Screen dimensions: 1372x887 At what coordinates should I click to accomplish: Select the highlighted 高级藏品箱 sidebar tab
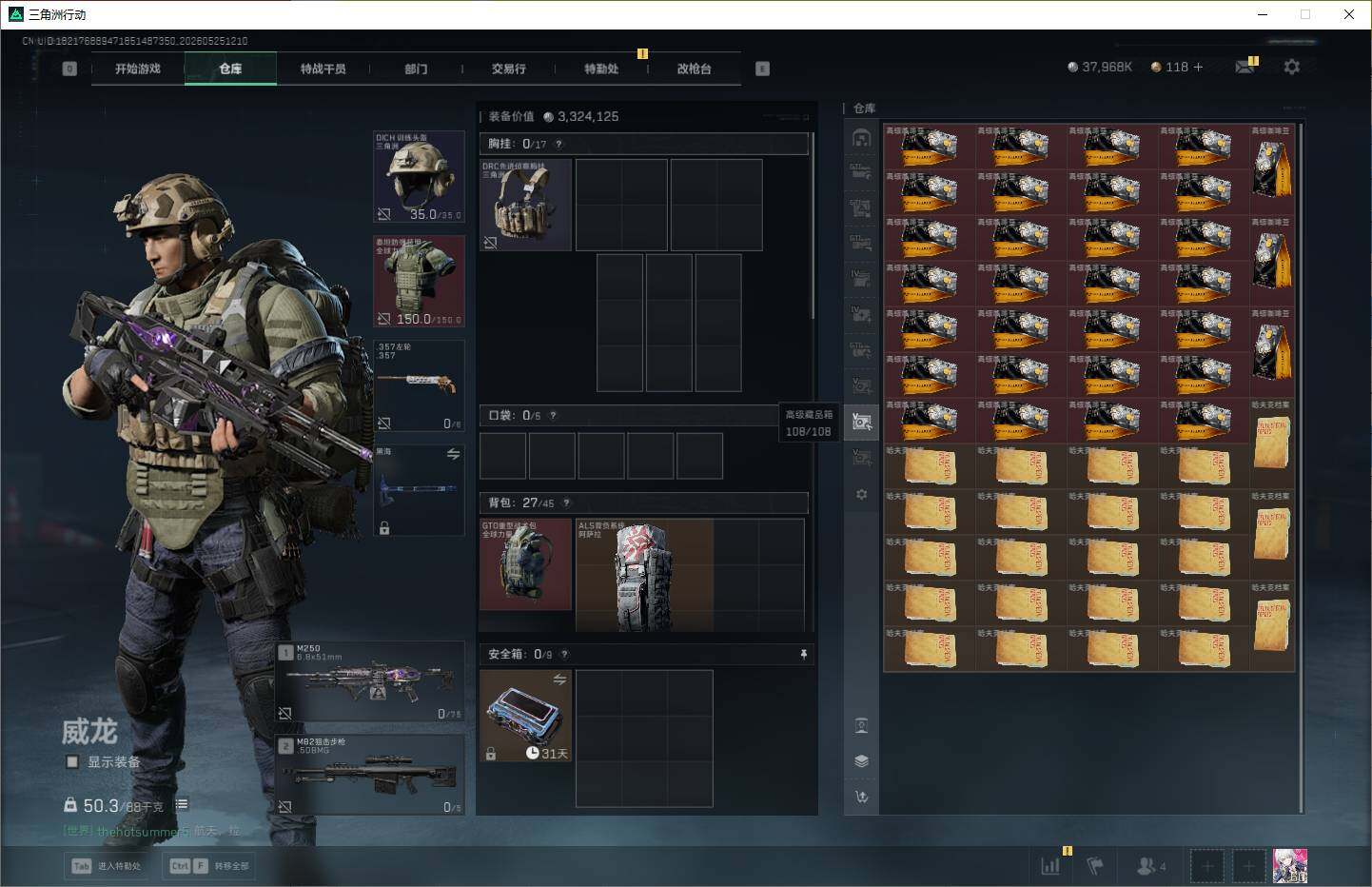[861, 422]
